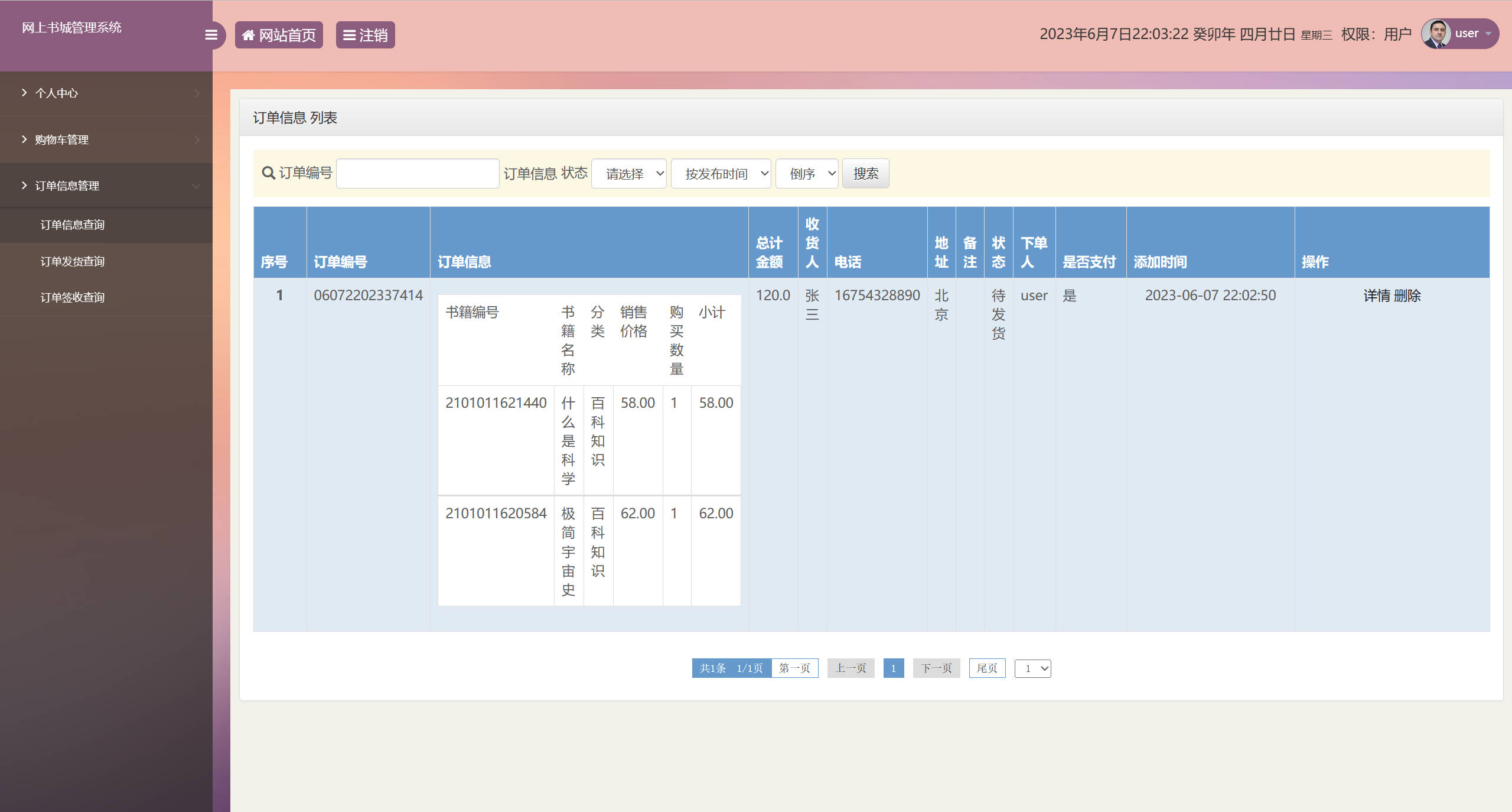This screenshot has height=812, width=1512.
Task: Click the 订单编号 input field
Action: 417,173
